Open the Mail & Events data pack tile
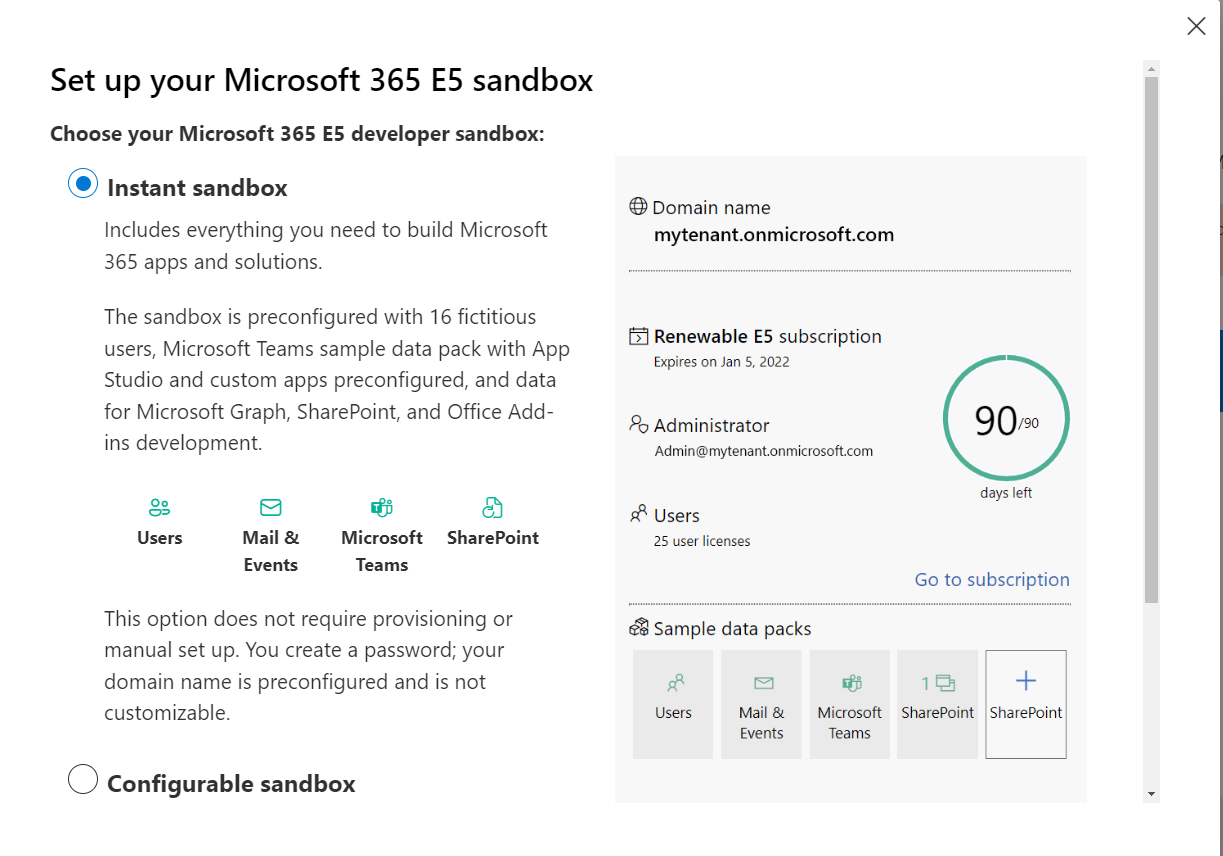1223x856 pixels. pyautogui.click(x=761, y=704)
